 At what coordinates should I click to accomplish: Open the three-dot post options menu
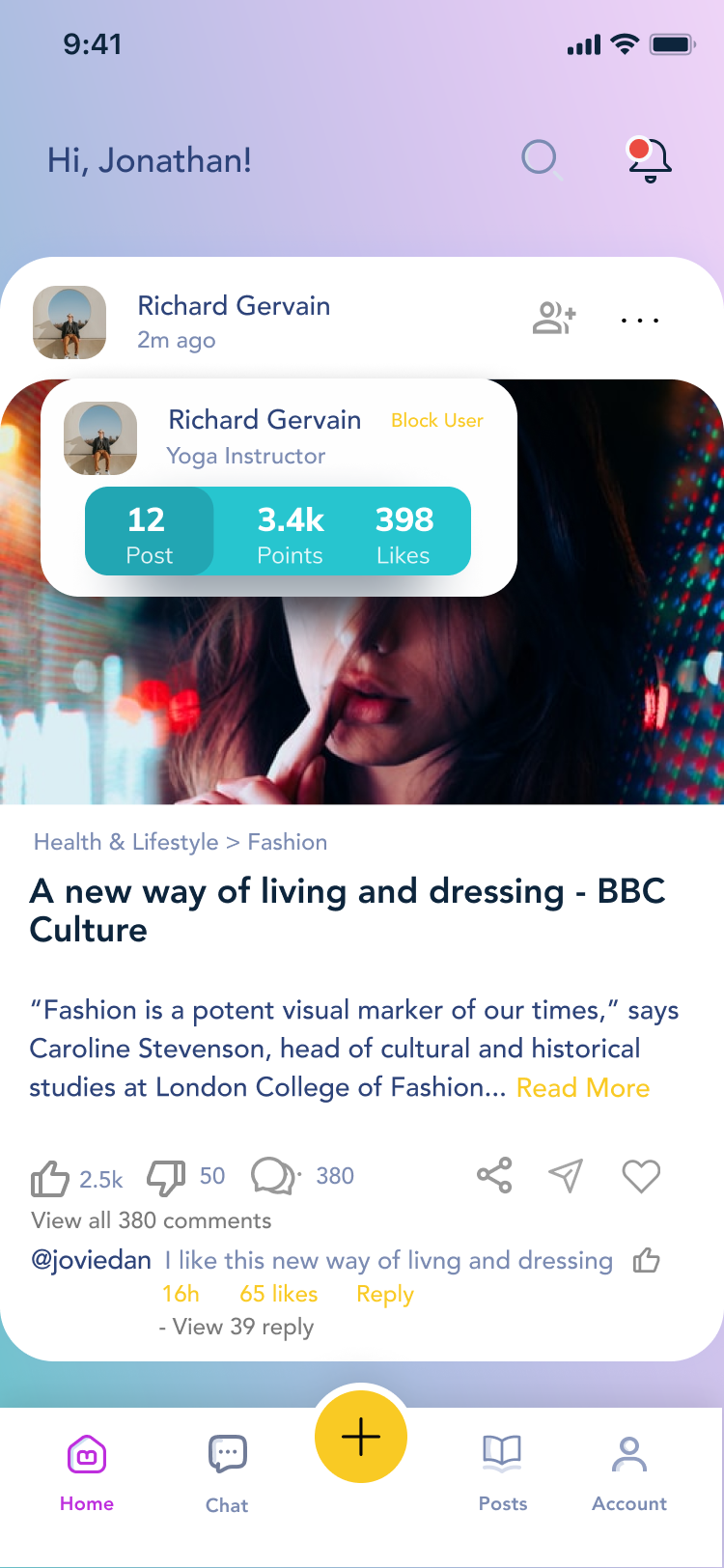click(640, 320)
